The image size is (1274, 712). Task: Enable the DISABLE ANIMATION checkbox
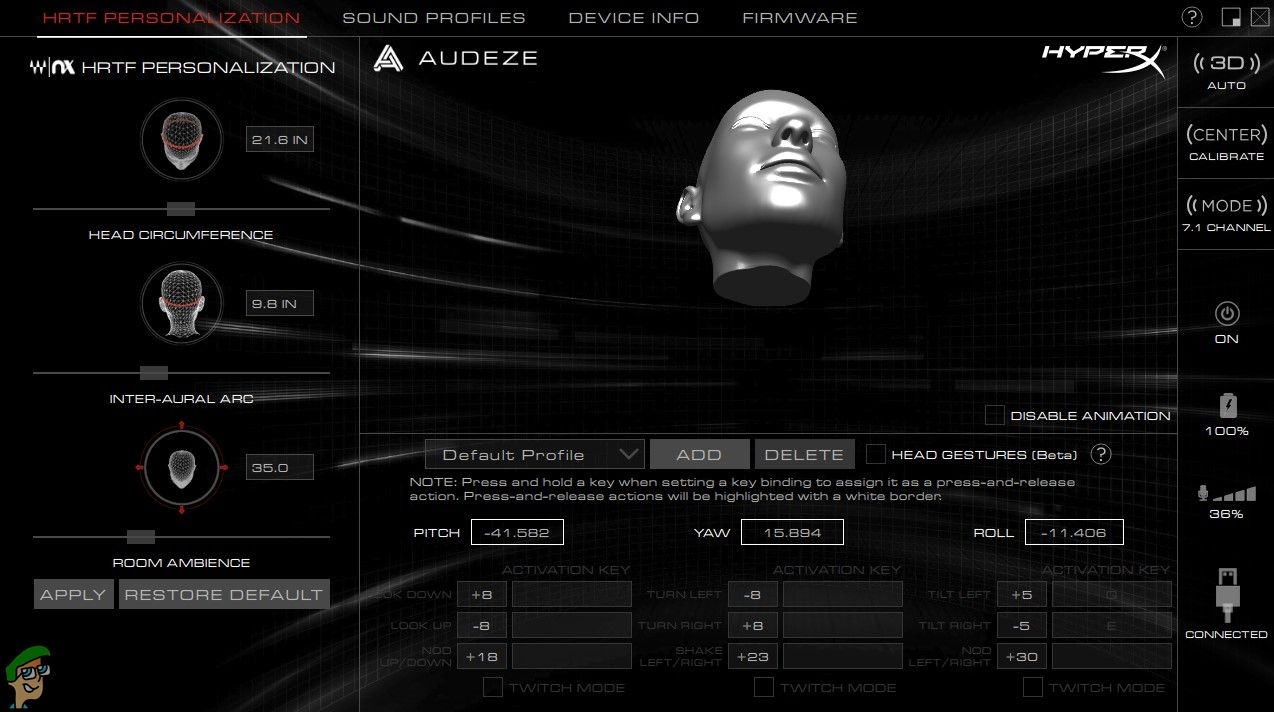tap(995, 415)
